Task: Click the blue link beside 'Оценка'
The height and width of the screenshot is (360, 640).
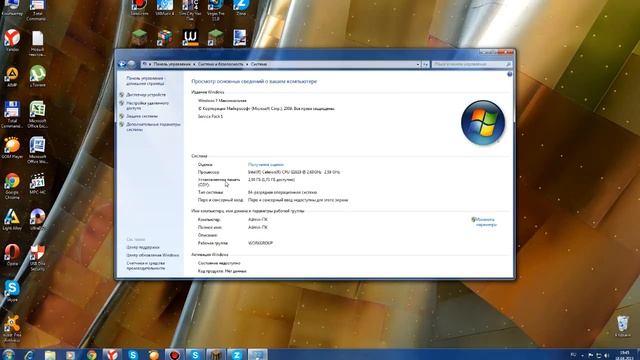Action: [x=265, y=164]
